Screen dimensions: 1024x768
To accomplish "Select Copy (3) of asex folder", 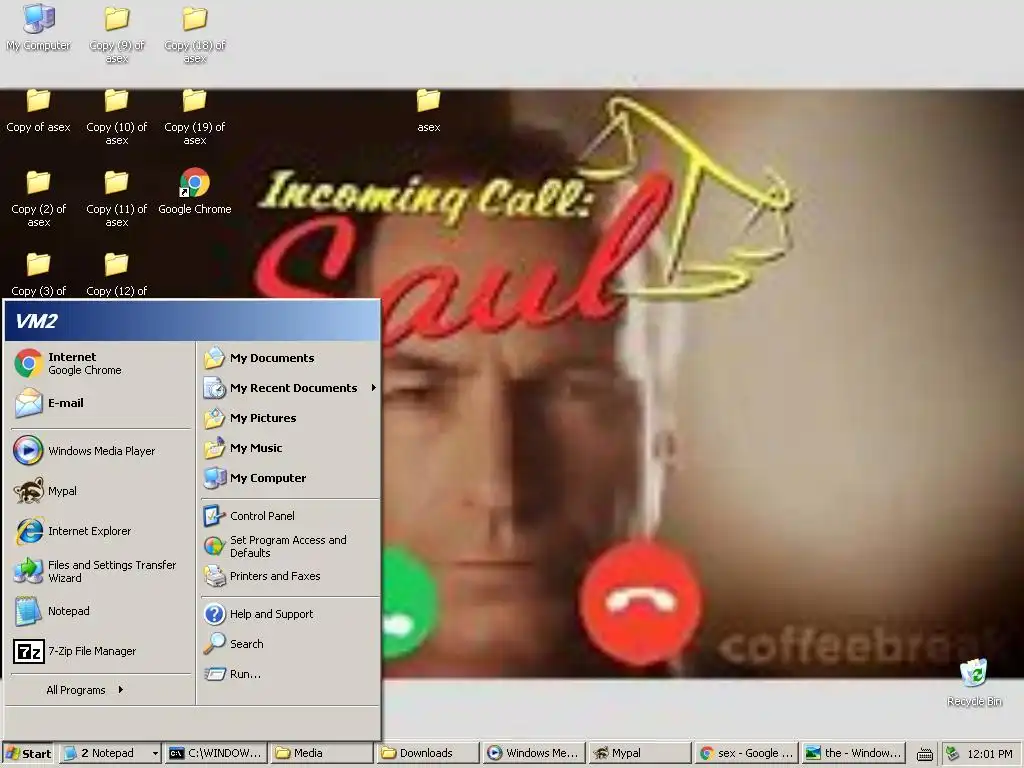I will [x=39, y=274].
